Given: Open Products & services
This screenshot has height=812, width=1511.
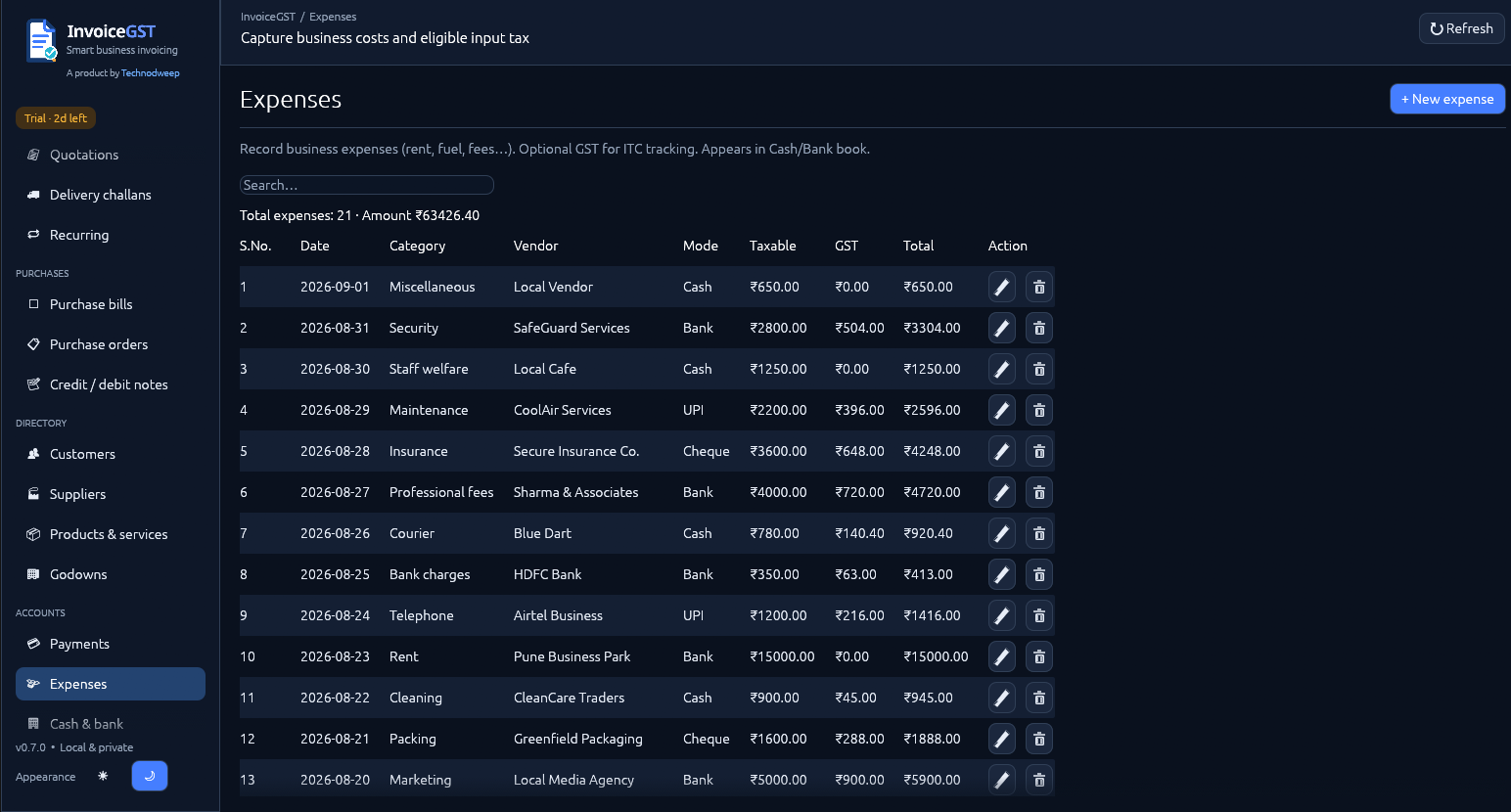Looking at the screenshot, I should (x=111, y=534).
